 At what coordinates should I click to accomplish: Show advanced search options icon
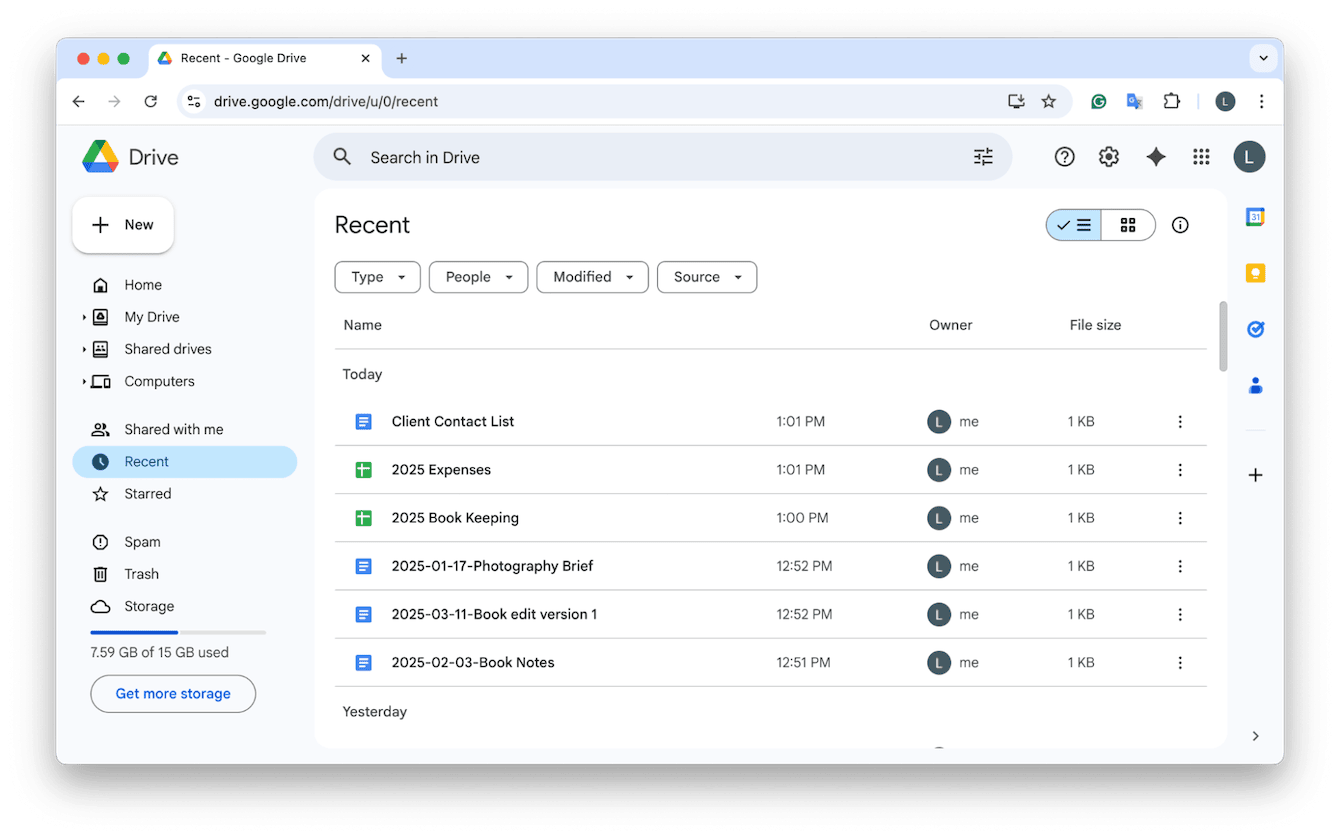coord(983,157)
